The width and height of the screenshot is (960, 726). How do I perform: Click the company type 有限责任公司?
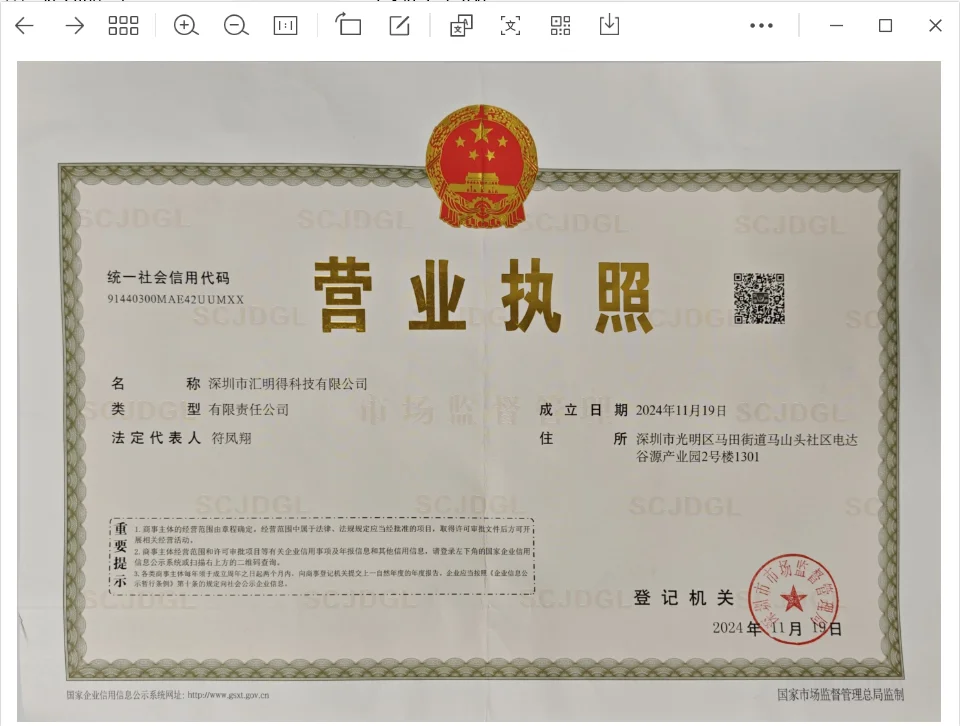point(249,410)
